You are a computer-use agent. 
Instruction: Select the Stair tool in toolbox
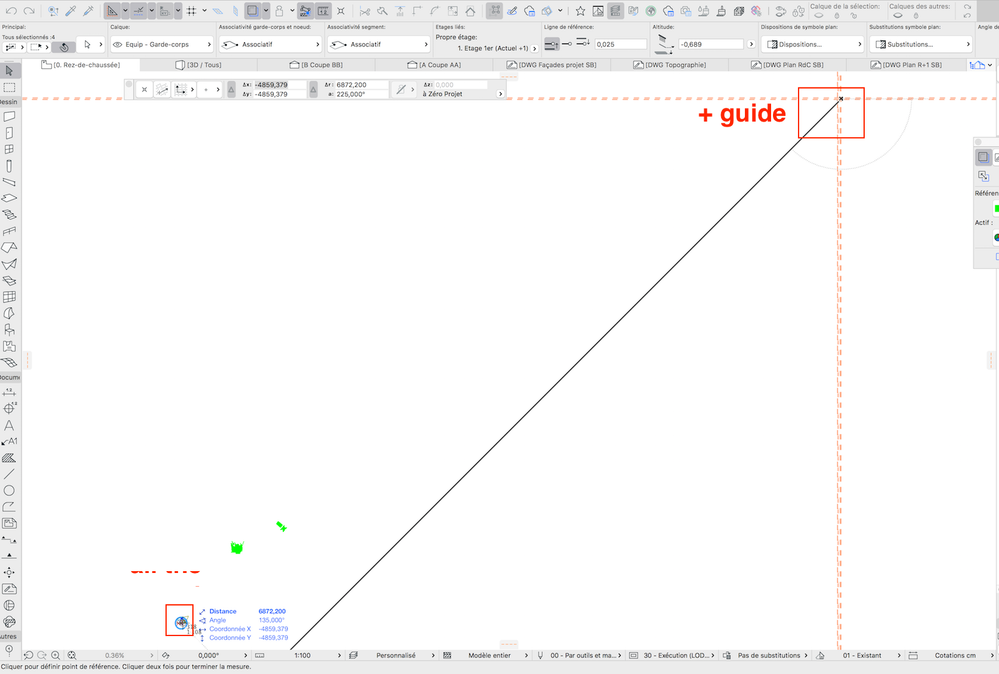[x=9, y=215]
